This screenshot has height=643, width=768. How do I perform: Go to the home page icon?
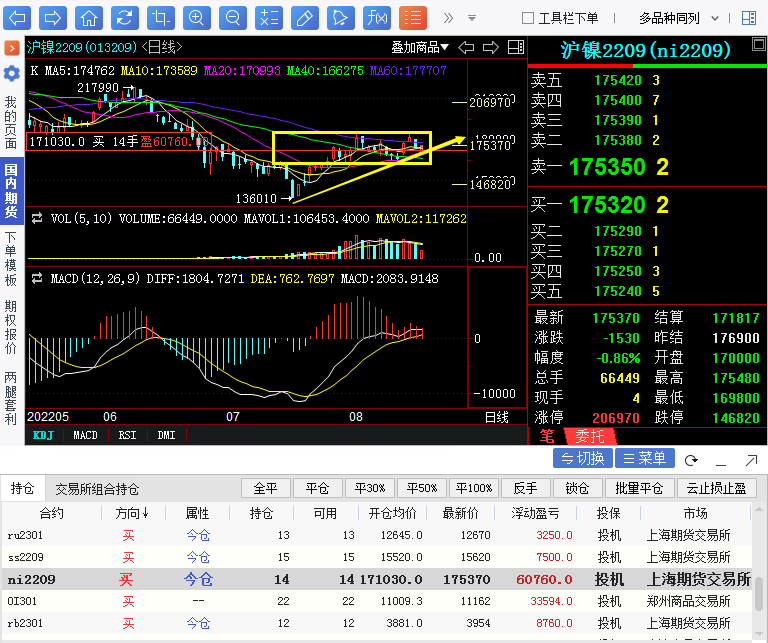(89, 17)
